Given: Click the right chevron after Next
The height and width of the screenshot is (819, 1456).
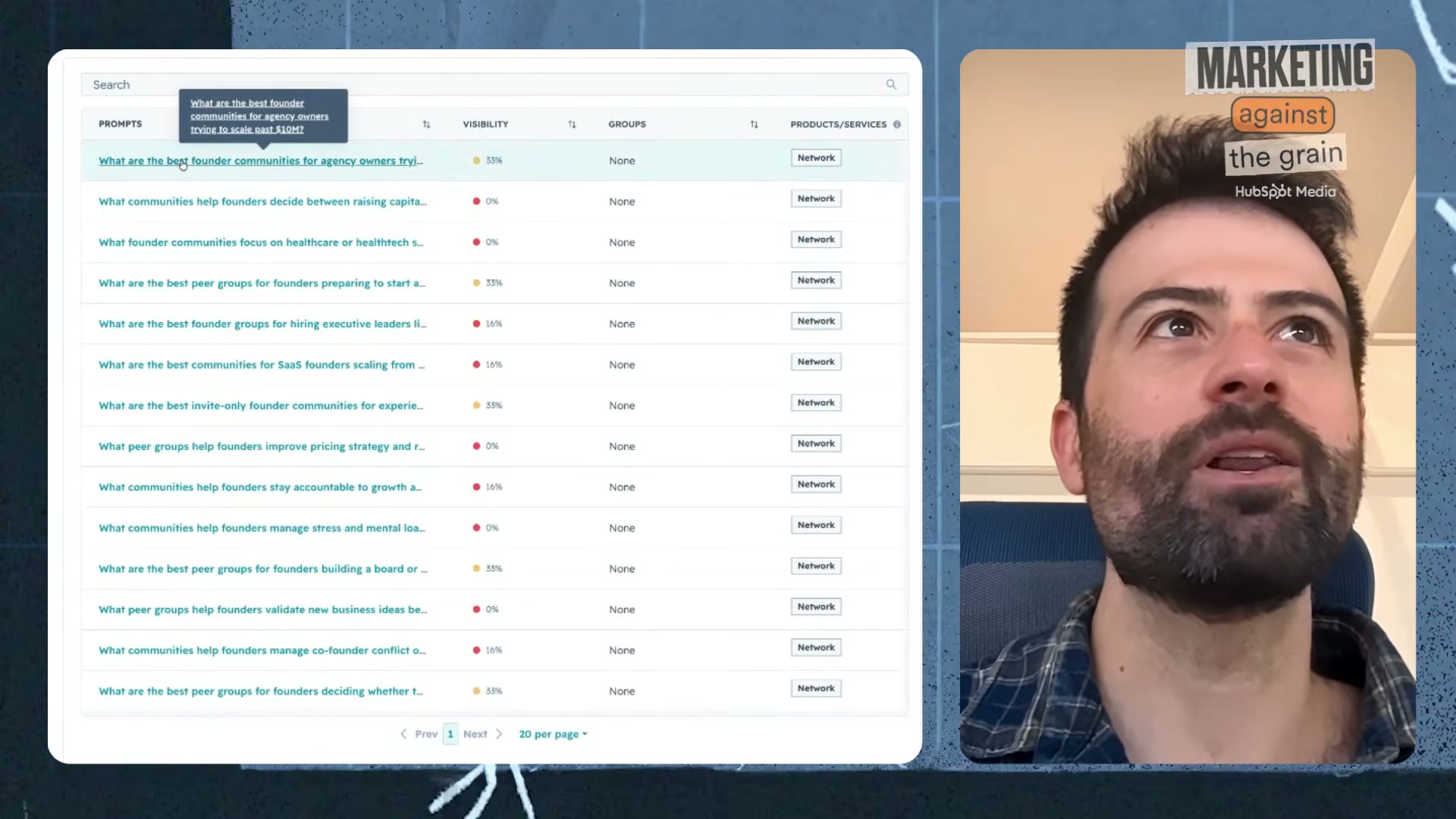Looking at the screenshot, I should [499, 733].
